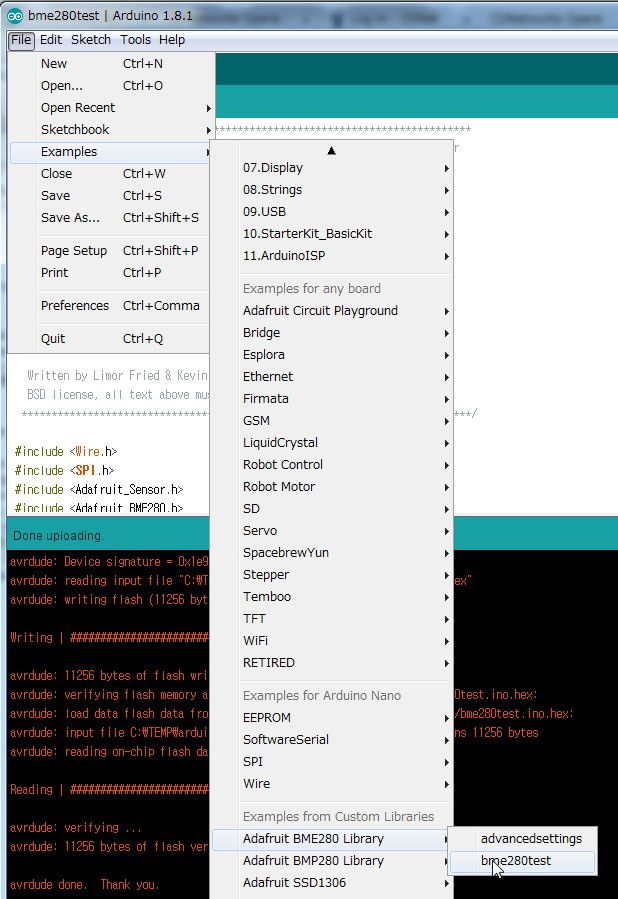
Task: Expand Sketchbook submenu
Action: 111,130
